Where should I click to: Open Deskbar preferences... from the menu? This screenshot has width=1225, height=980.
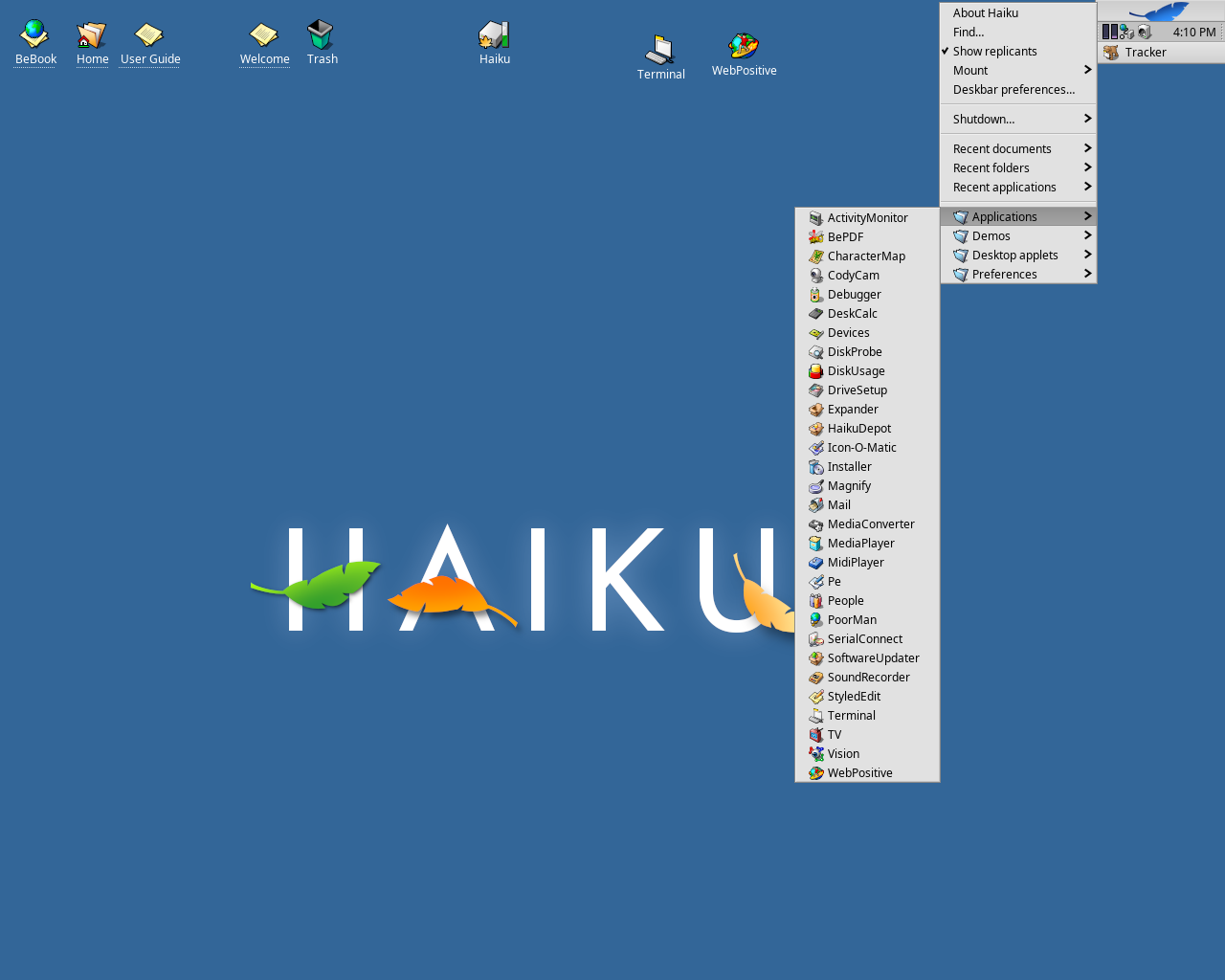point(1017,90)
